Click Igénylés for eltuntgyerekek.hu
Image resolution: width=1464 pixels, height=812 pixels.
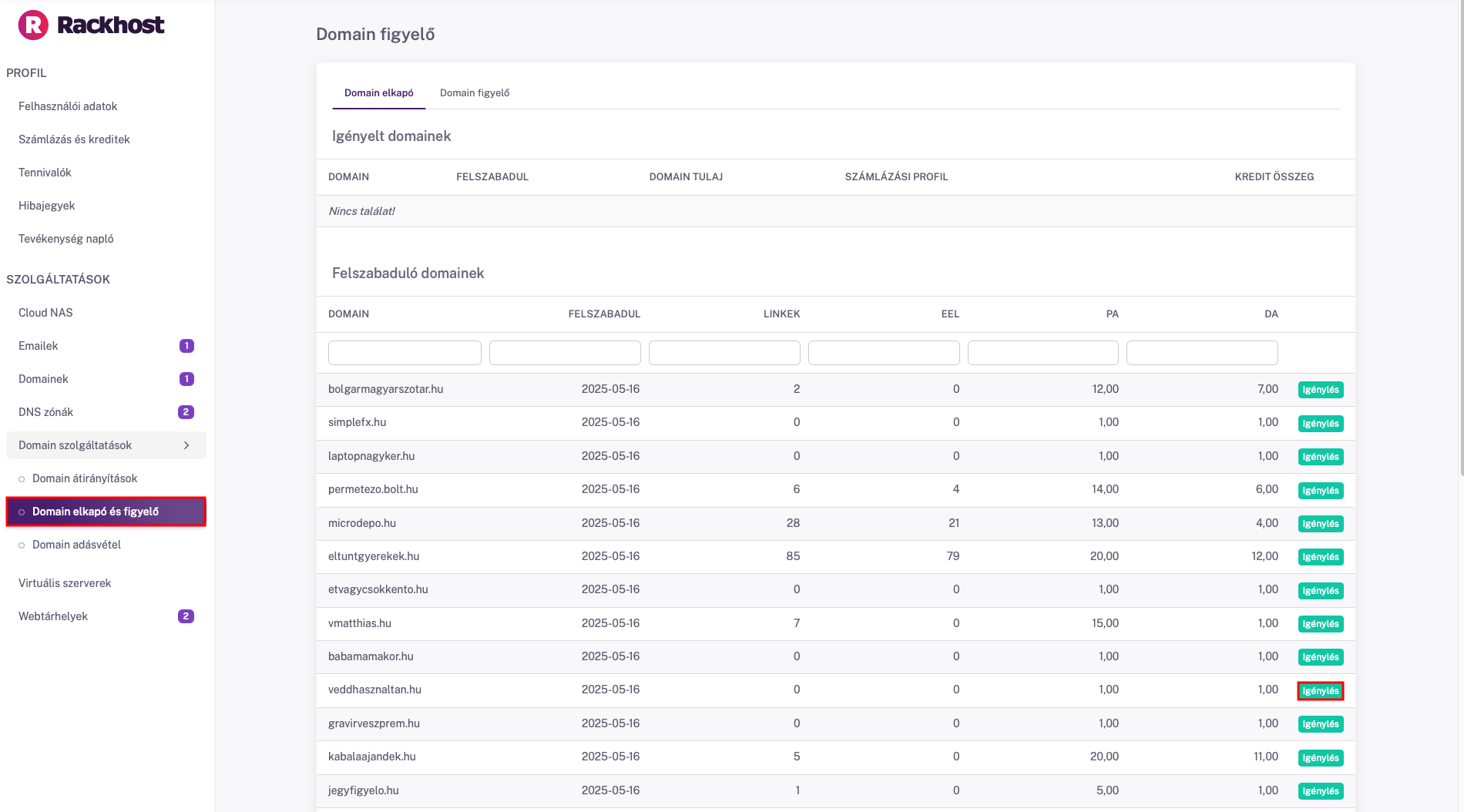click(1321, 557)
